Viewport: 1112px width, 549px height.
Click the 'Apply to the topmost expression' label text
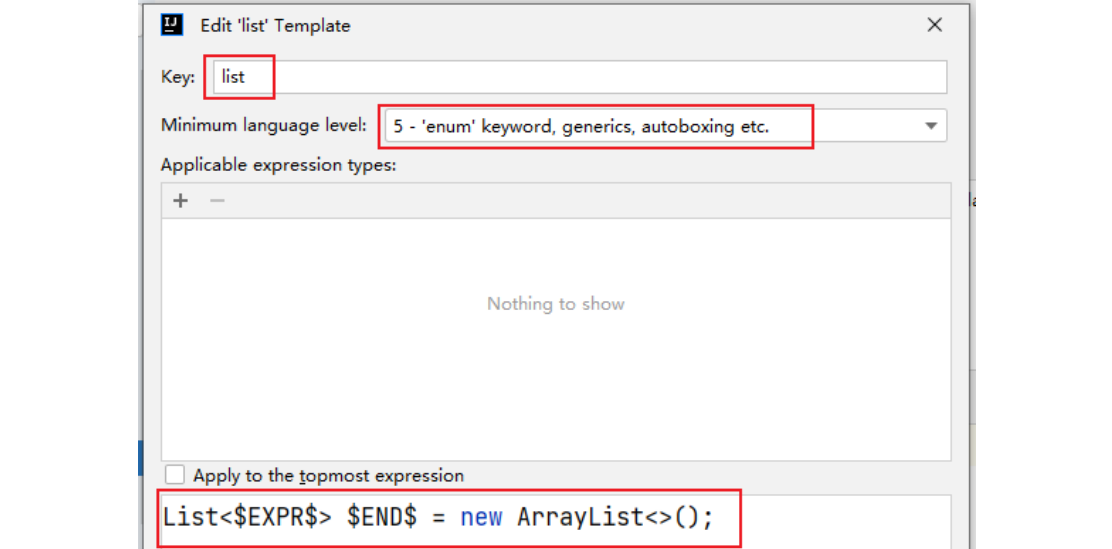click(328, 476)
